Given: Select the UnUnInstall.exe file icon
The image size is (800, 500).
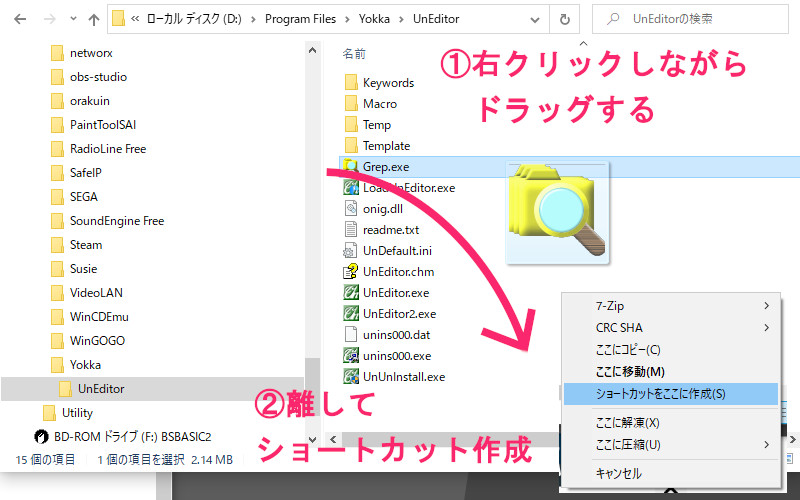Looking at the screenshot, I should coord(351,376).
